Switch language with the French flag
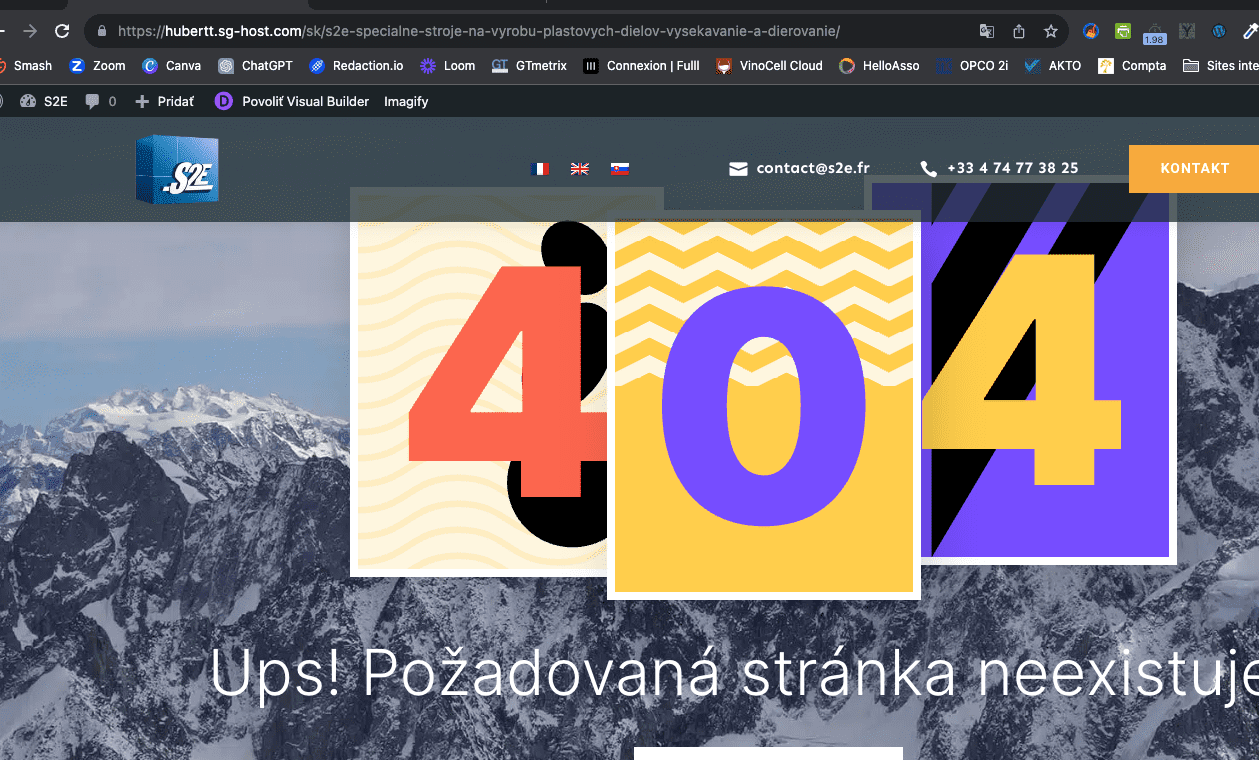Viewport: 1259px width, 760px height. (539, 169)
